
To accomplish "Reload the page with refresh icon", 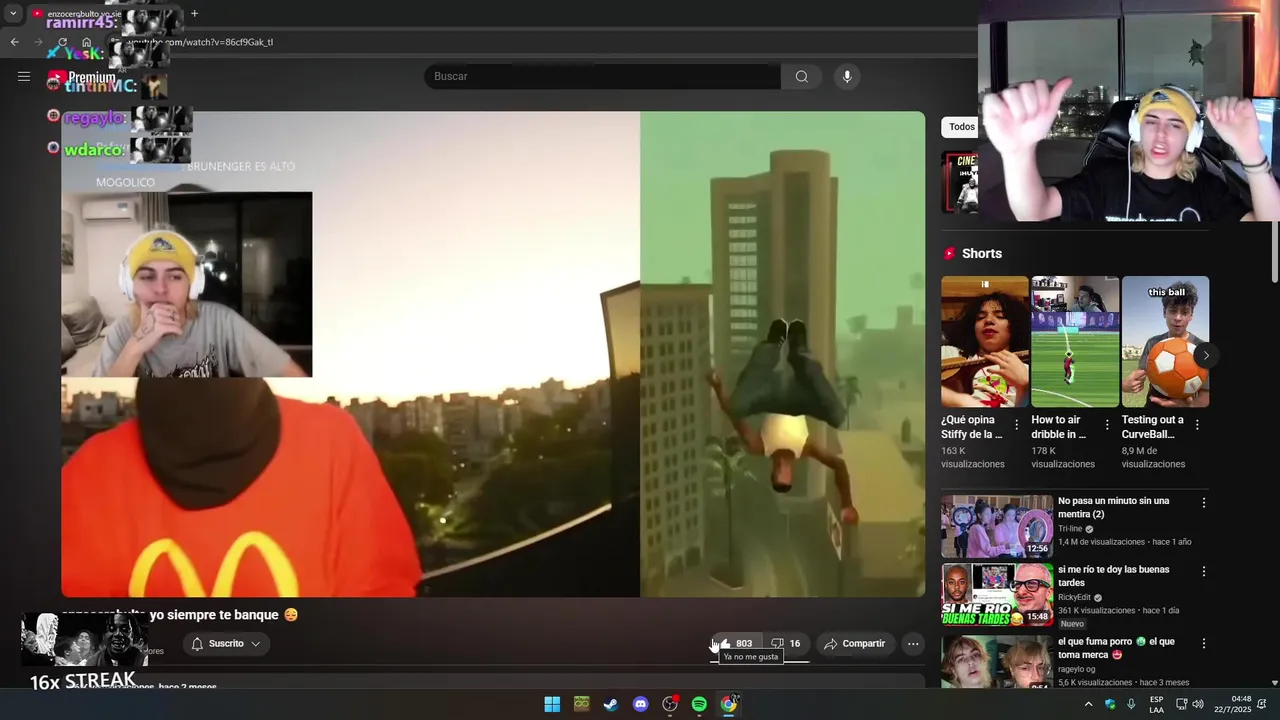I will (62, 42).
